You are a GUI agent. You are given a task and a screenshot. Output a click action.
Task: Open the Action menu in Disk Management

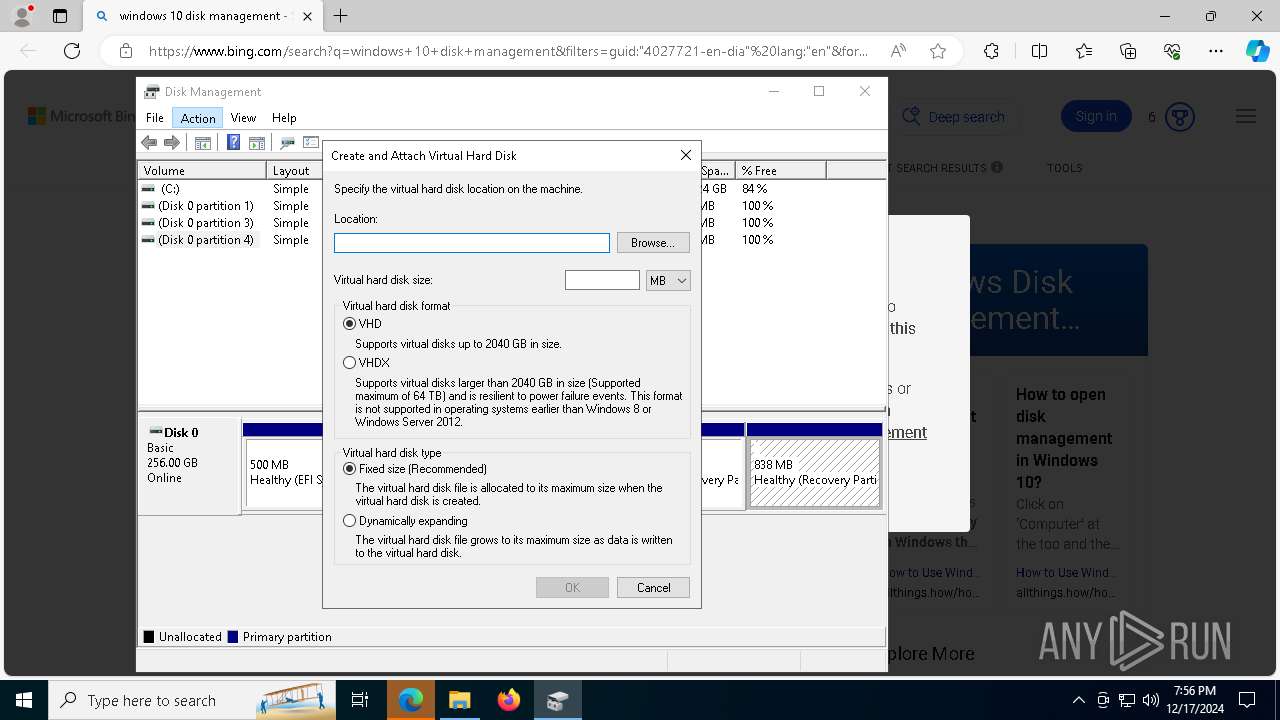[198, 118]
